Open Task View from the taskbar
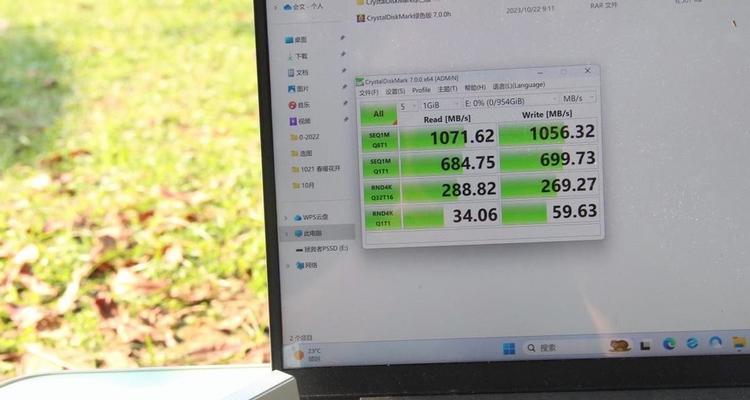The width and height of the screenshot is (750, 400). [x=645, y=345]
